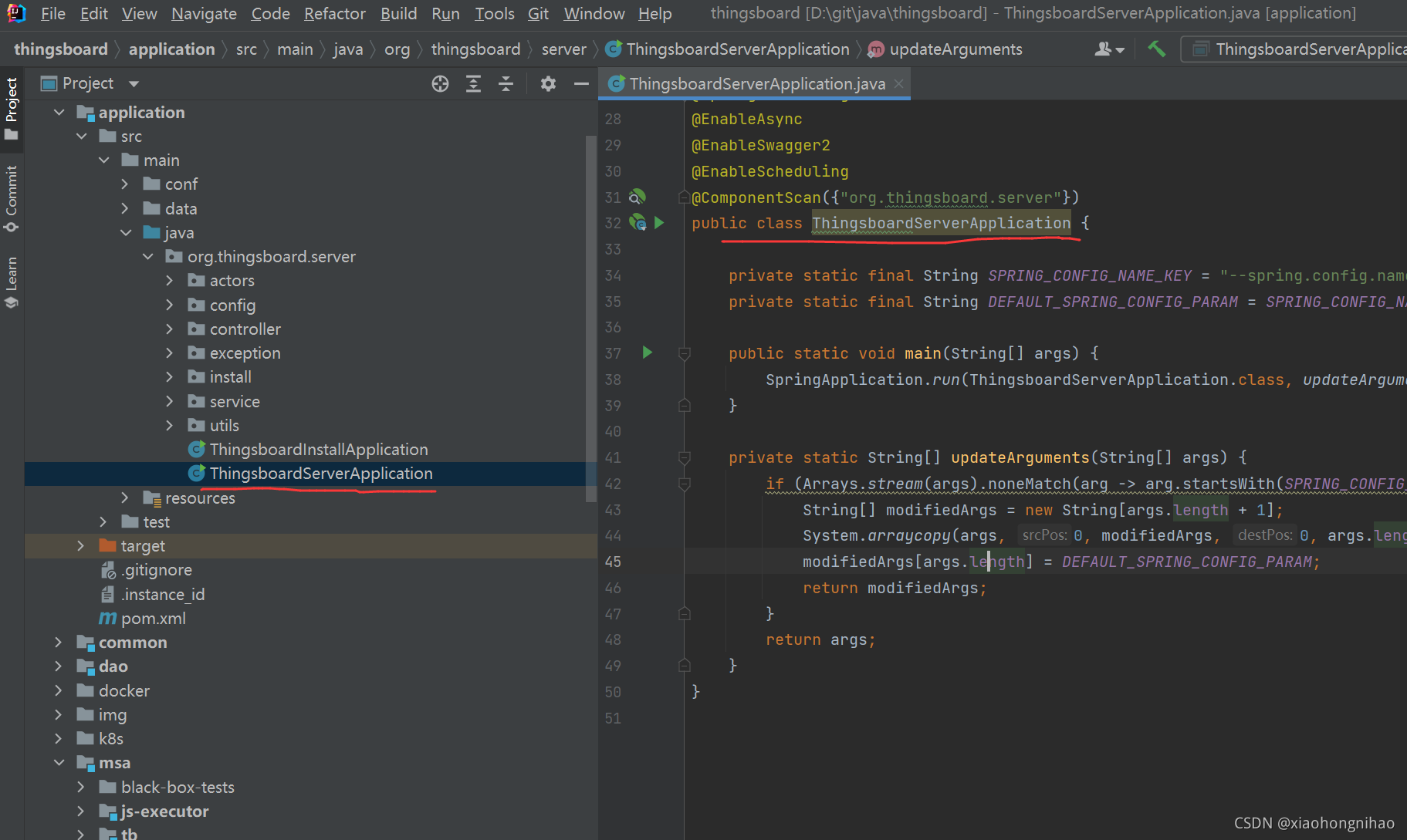The image size is (1407, 840).
Task: Expand the target folder
Action: [81, 546]
